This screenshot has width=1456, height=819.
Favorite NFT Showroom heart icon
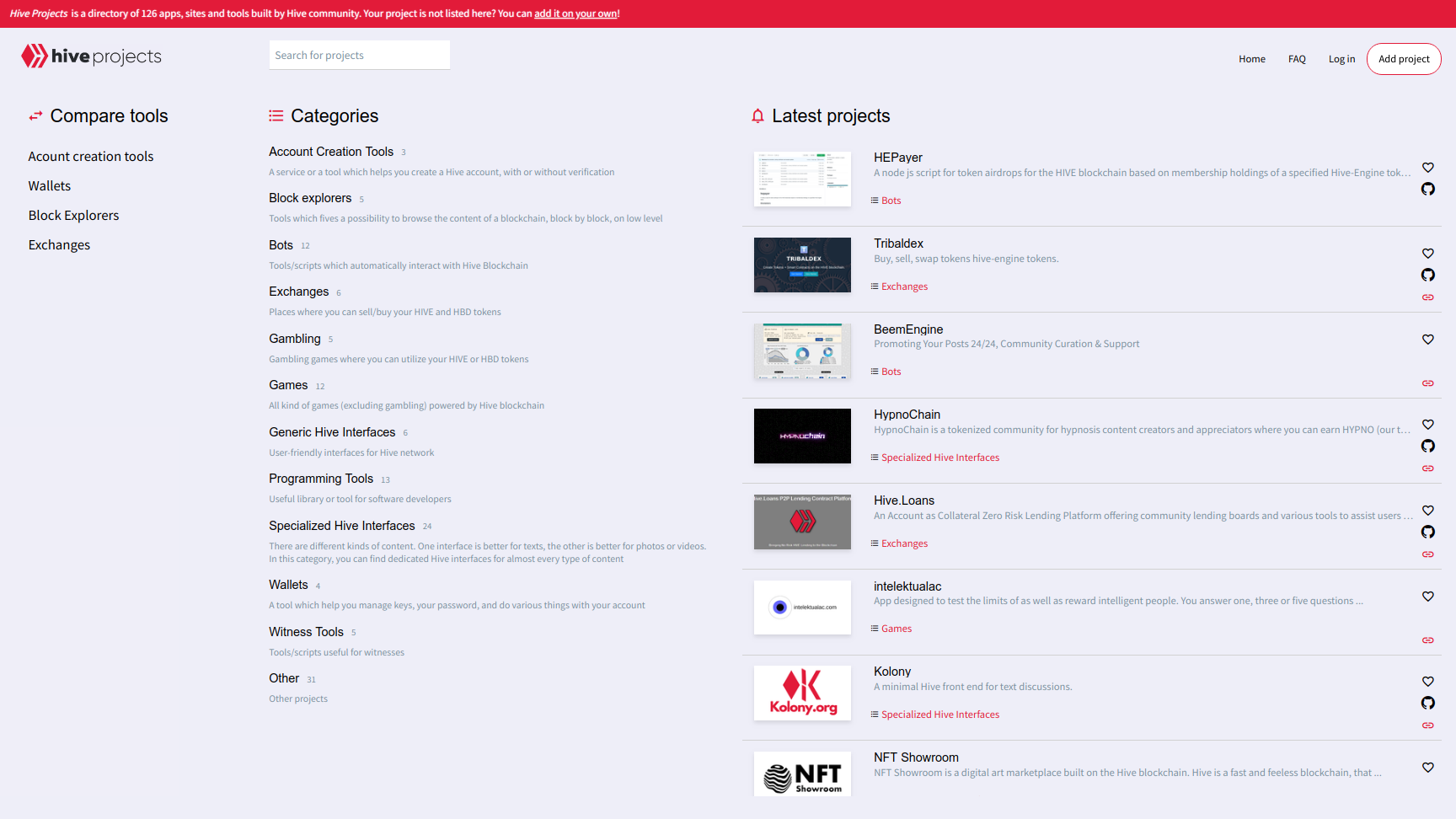1428,768
